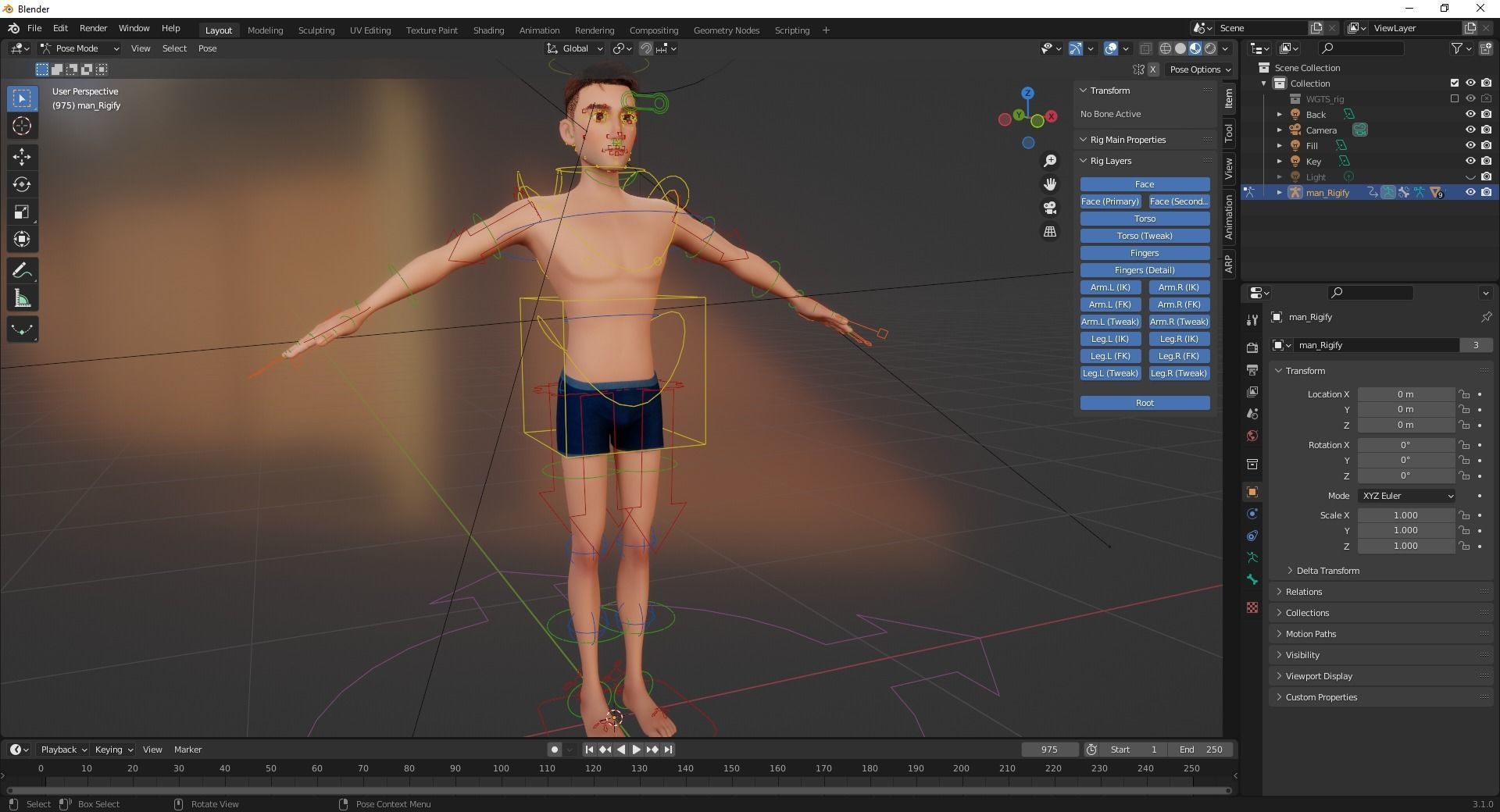This screenshot has width=1500, height=812.
Task: Open the Pose menu in viewport header
Action: coord(207,48)
